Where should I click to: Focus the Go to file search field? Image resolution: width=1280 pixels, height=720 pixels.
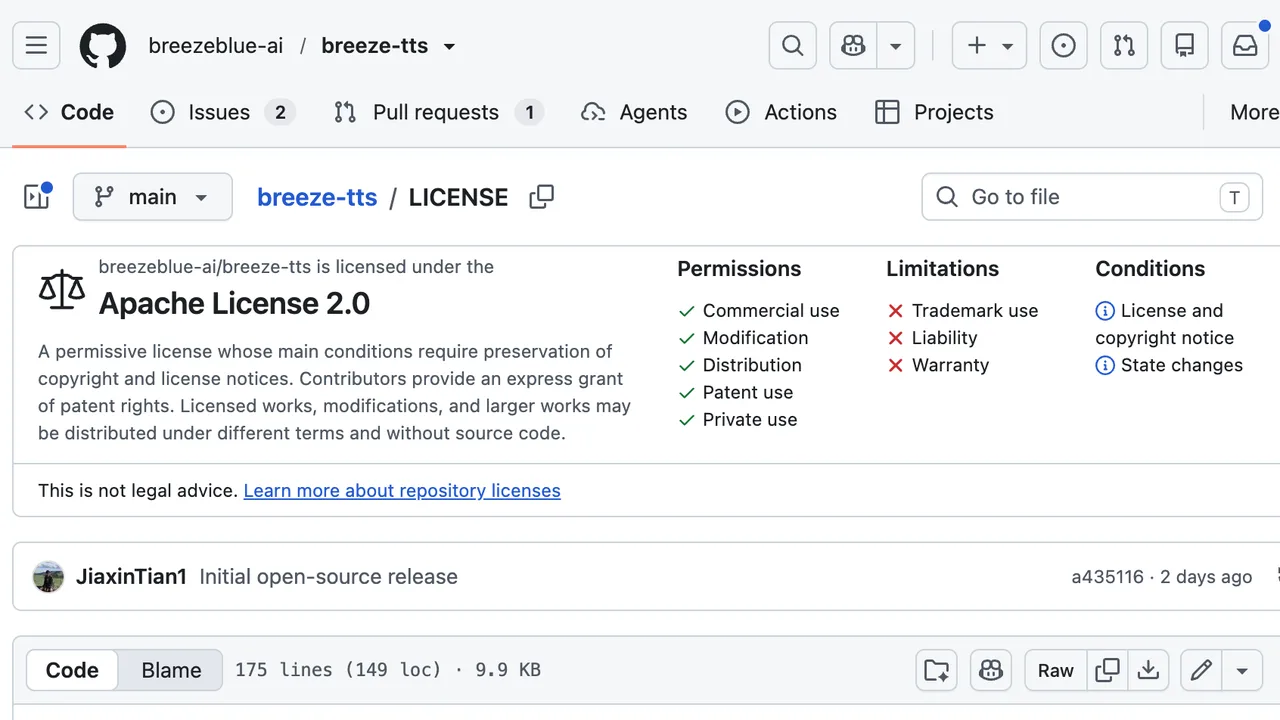[x=1092, y=197]
